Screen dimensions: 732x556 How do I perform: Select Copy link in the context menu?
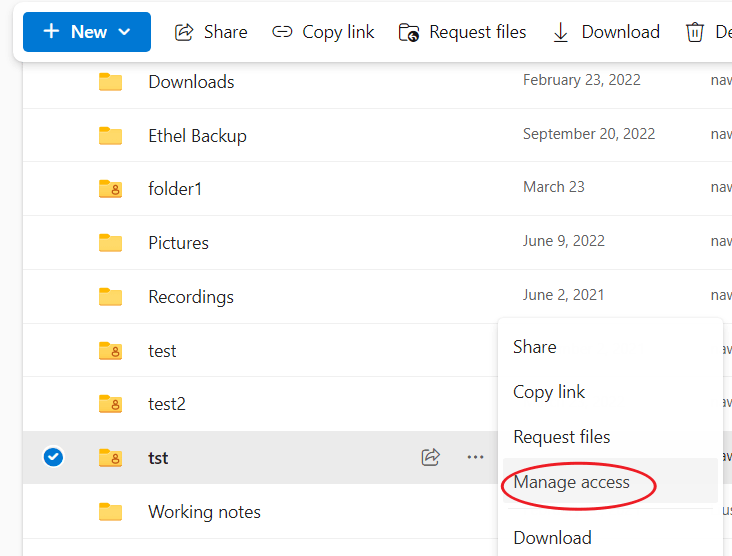pos(549,392)
